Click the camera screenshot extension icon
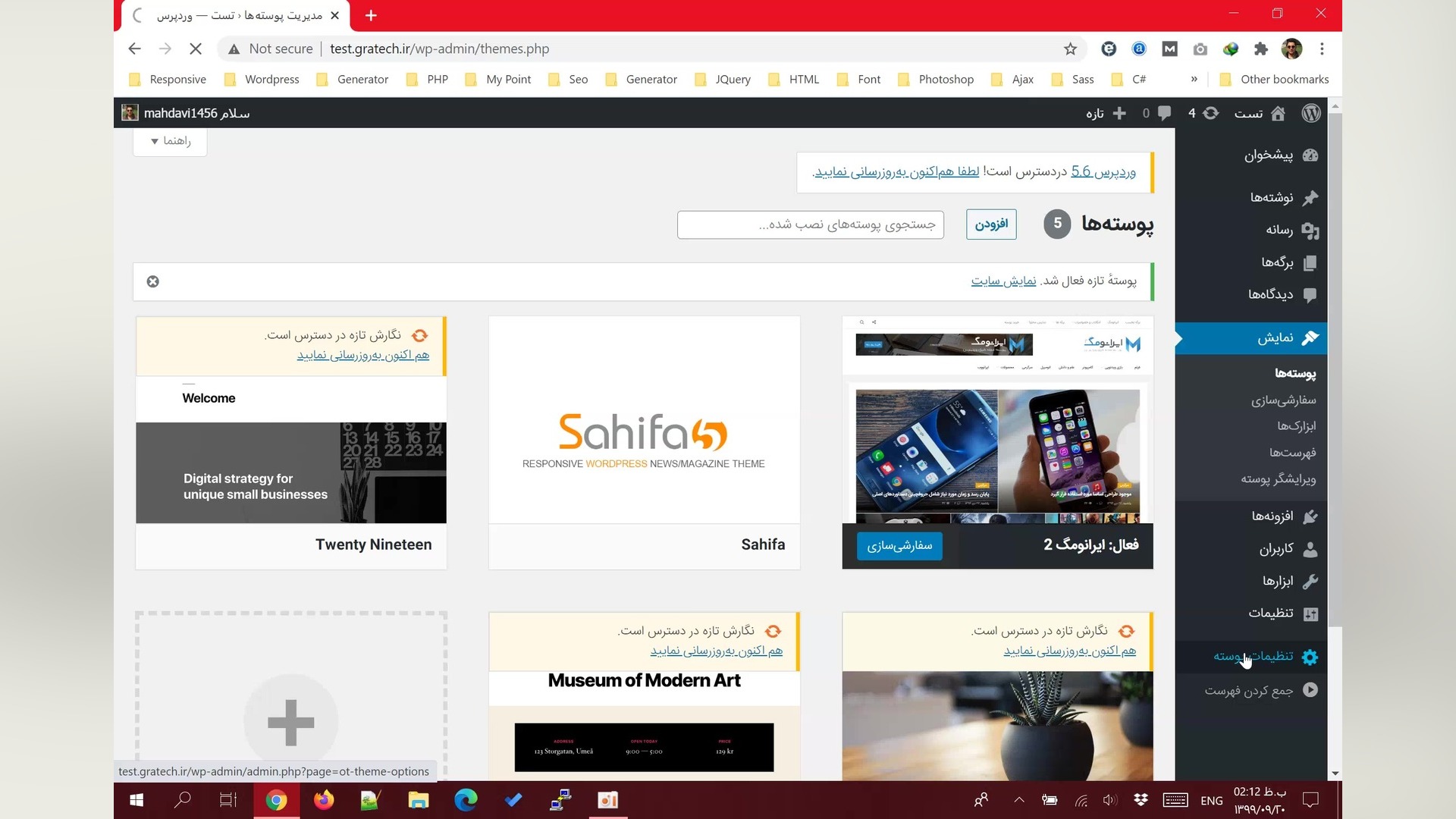 [x=1200, y=49]
